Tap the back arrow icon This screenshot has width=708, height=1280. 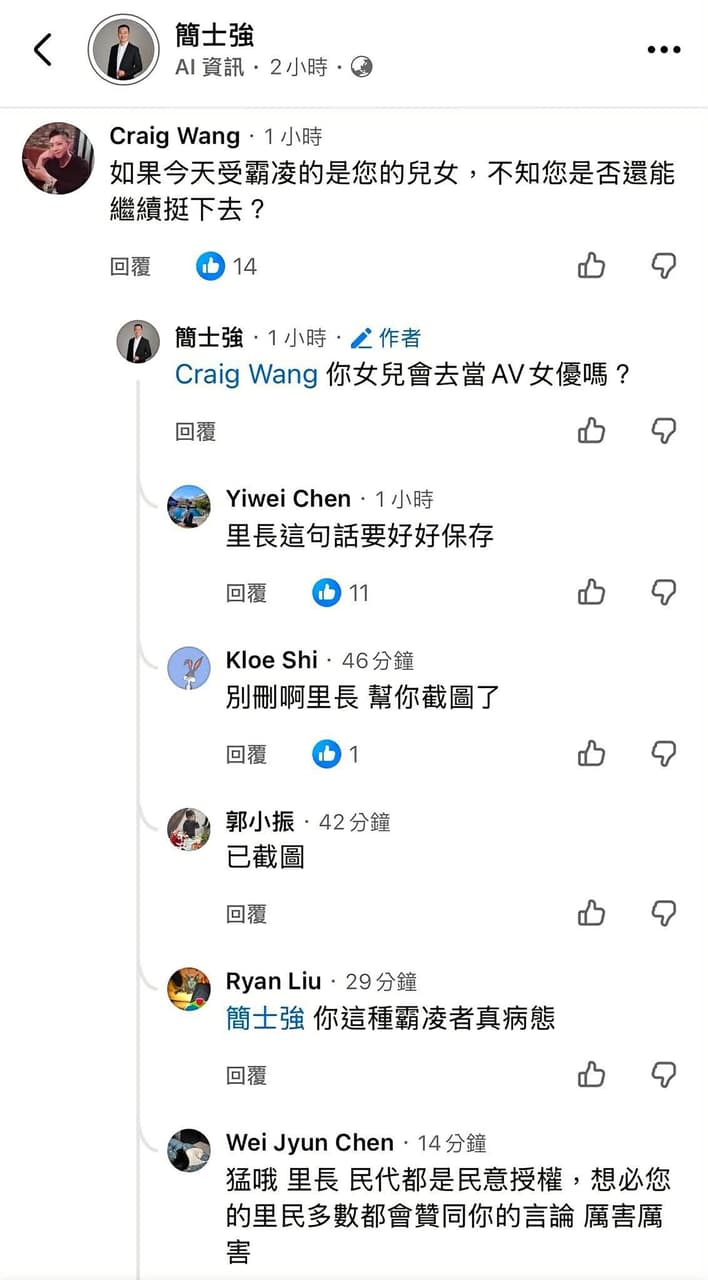click(x=42, y=49)
